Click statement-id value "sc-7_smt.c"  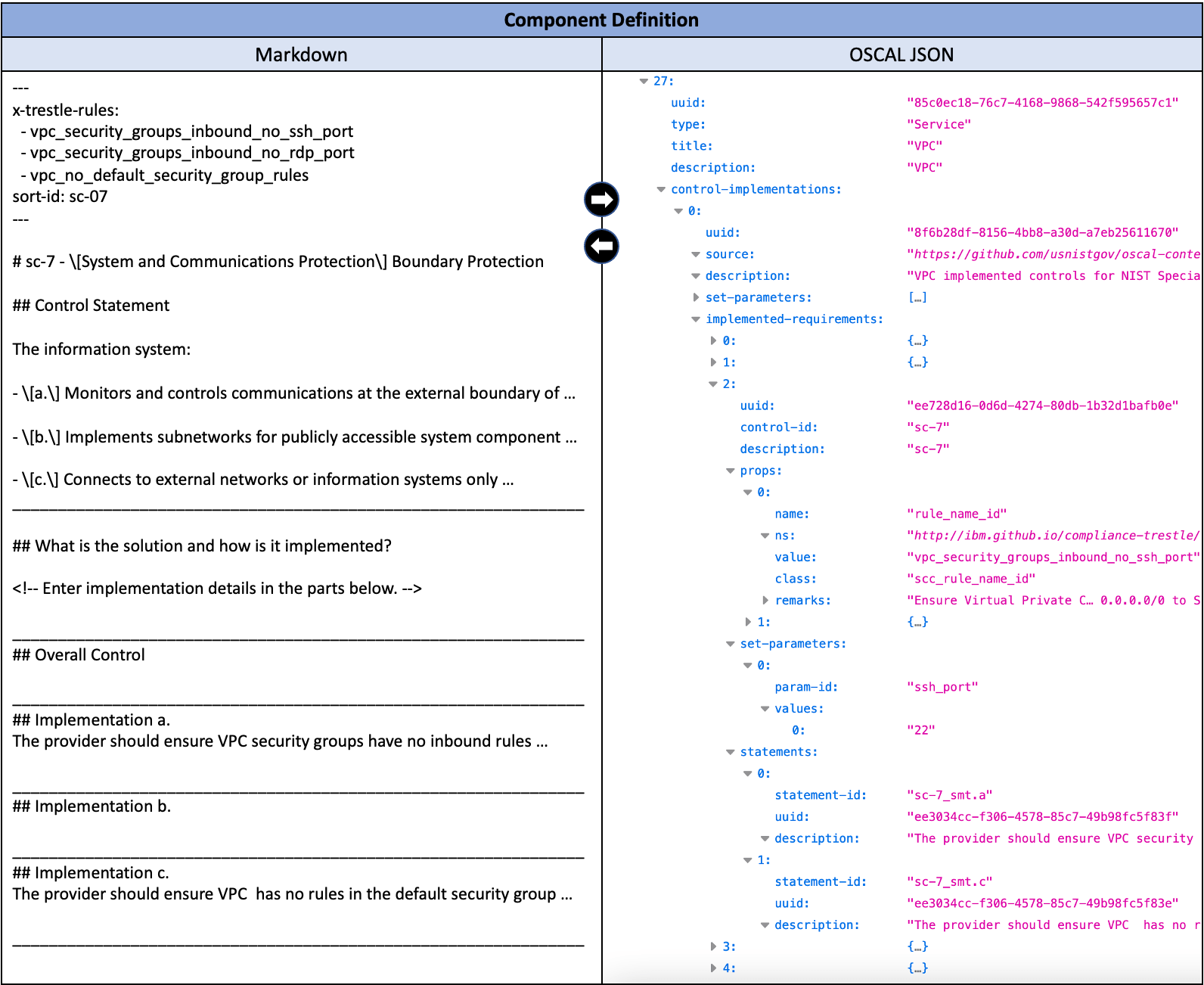tap(949, 881)
